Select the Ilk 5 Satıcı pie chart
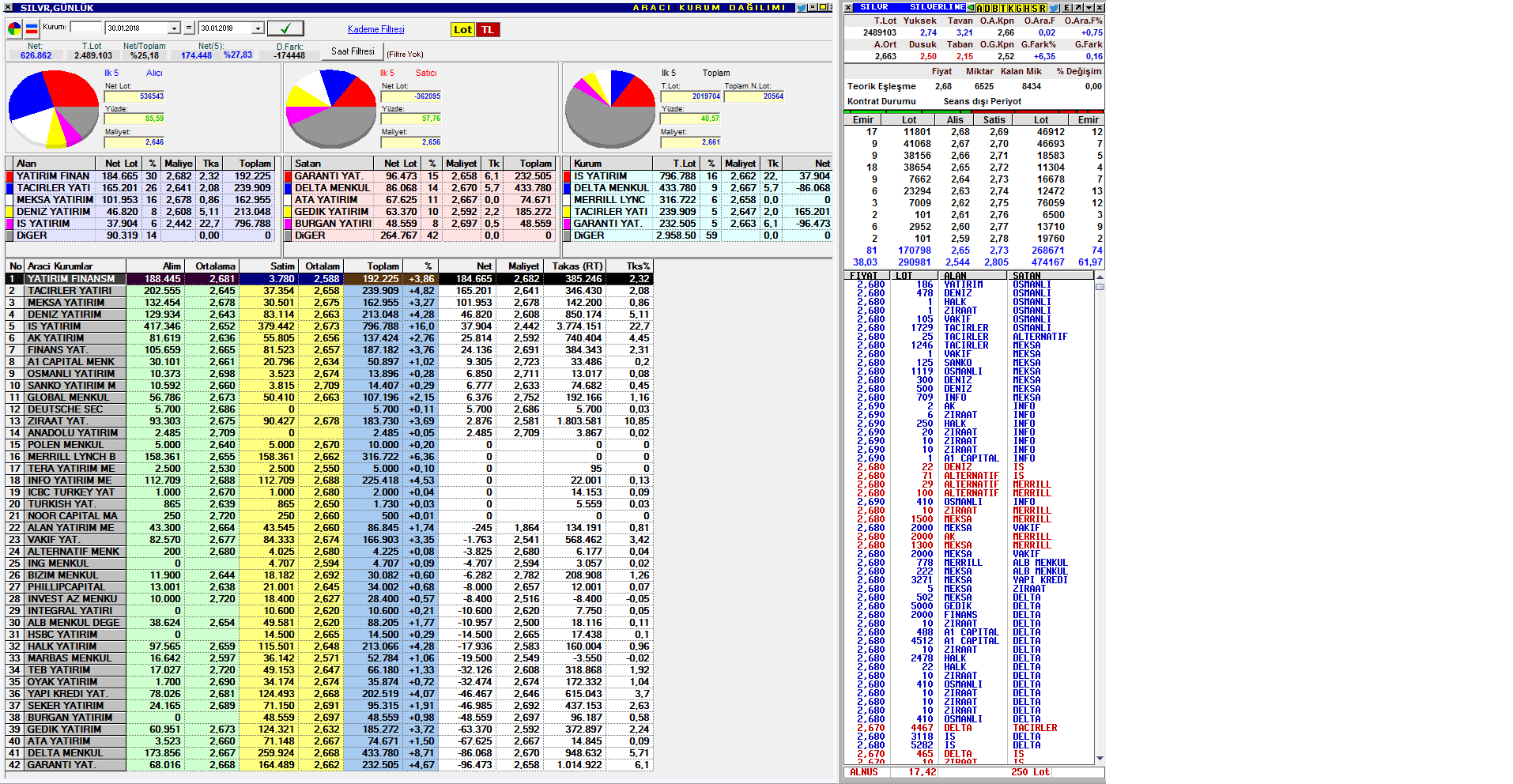Screen dimensions: 1513x784 pos(330,109)
